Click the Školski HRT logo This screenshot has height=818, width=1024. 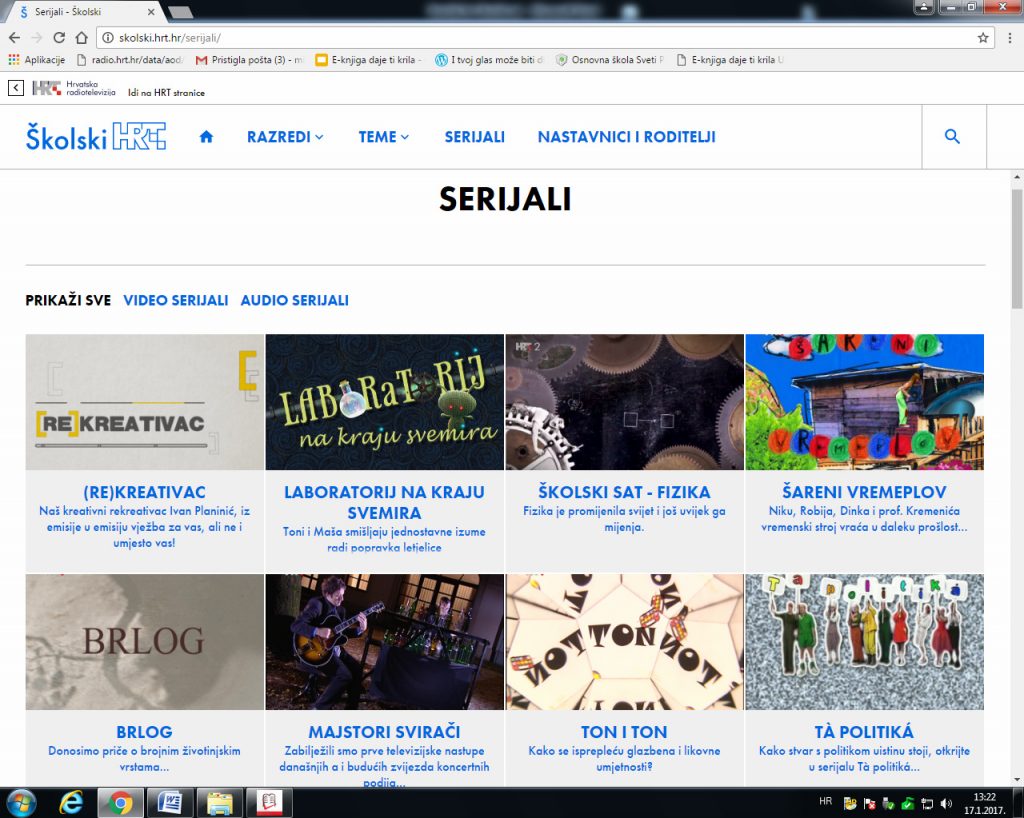(x=96, y=137)
